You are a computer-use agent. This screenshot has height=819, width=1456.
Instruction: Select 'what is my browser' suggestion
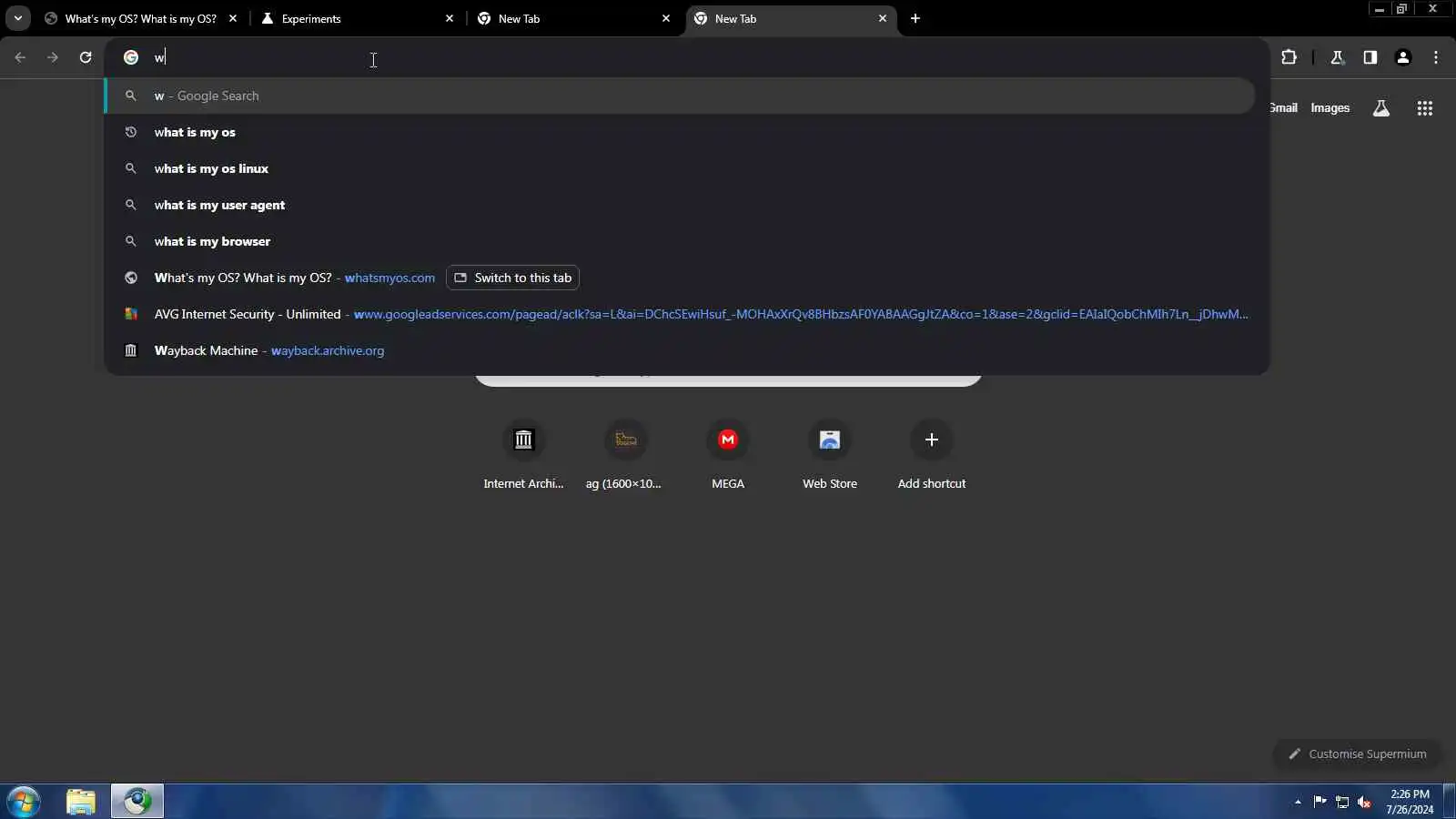point(680,241)
